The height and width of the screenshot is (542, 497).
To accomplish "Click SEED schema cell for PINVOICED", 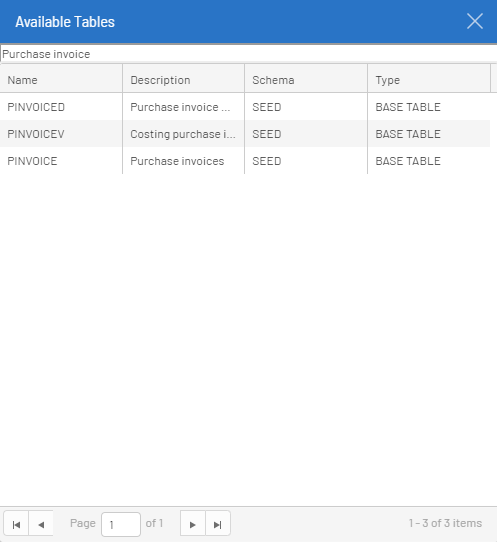I will click(306, 107).
